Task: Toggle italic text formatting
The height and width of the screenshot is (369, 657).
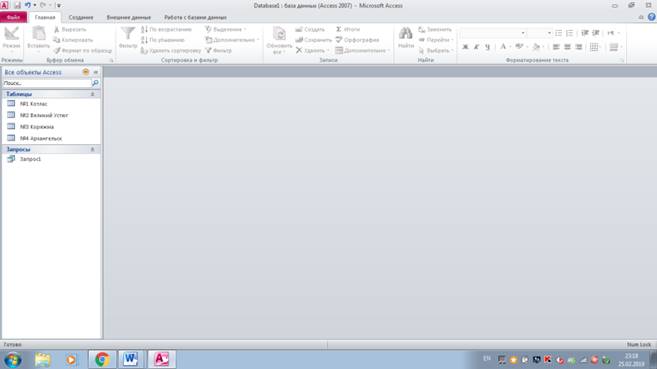Action: [476, 47]
